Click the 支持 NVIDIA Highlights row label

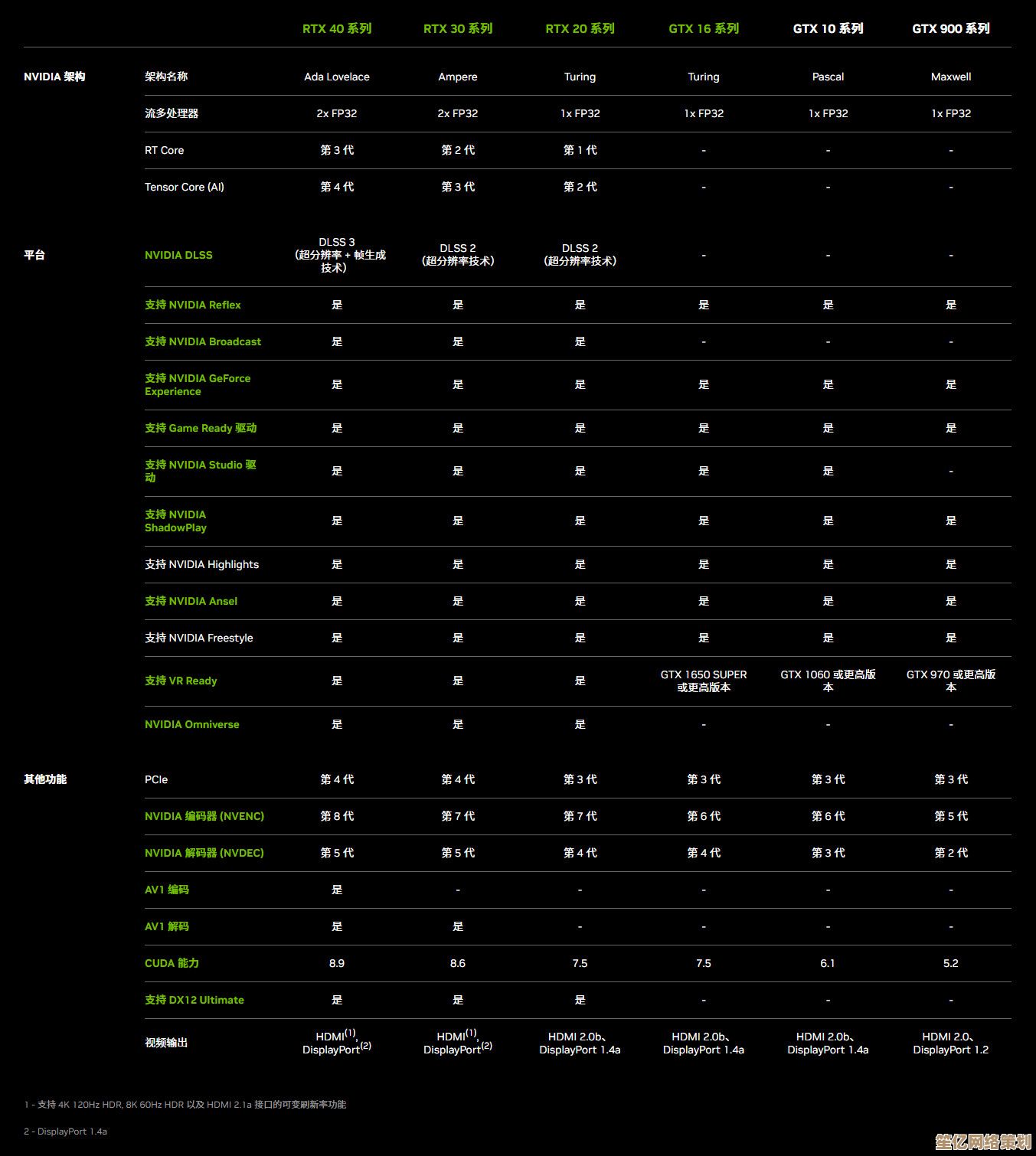tap(202, 564)
